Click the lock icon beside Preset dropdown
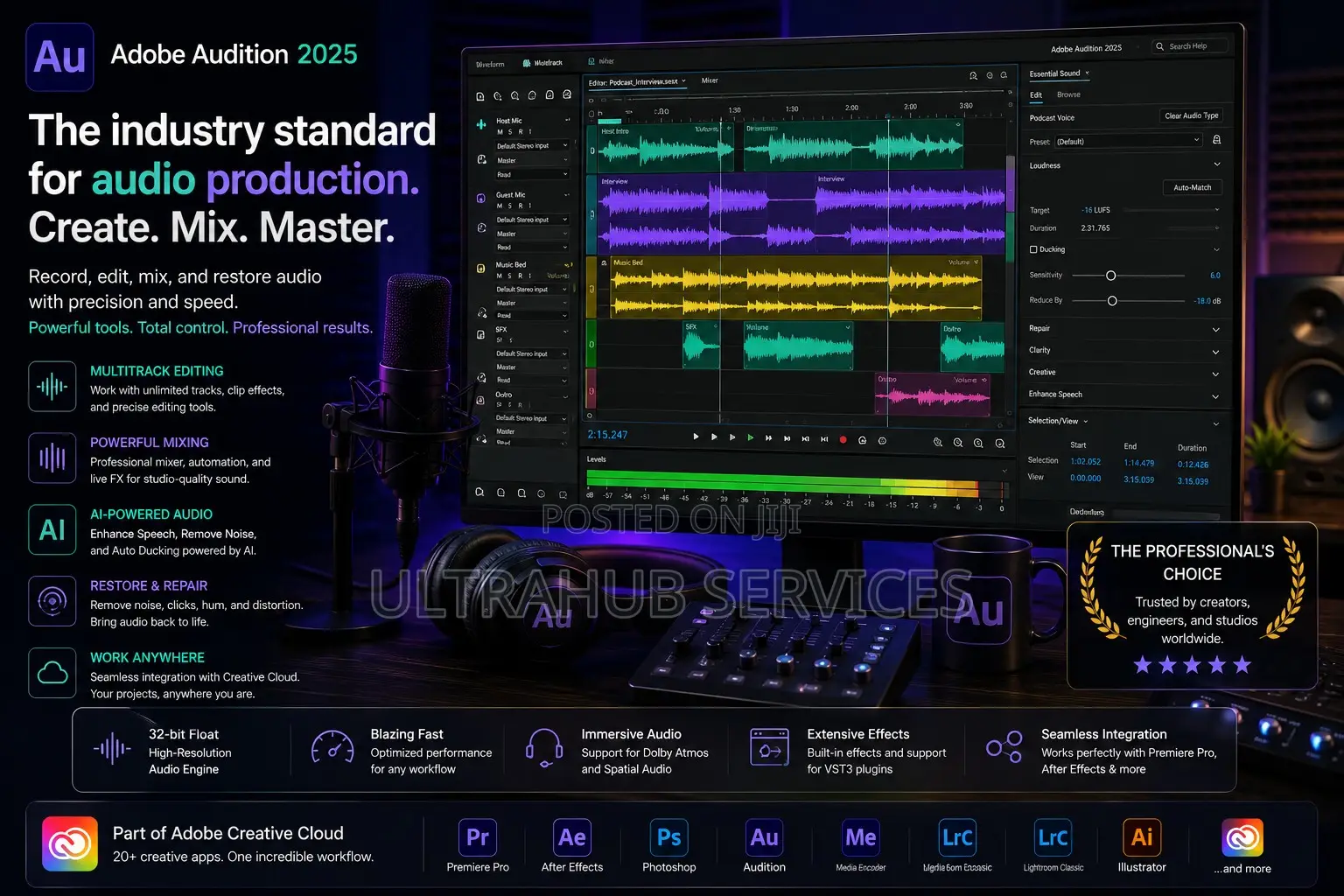Screen dimensions: 1344x896 tap(1216, 140)
